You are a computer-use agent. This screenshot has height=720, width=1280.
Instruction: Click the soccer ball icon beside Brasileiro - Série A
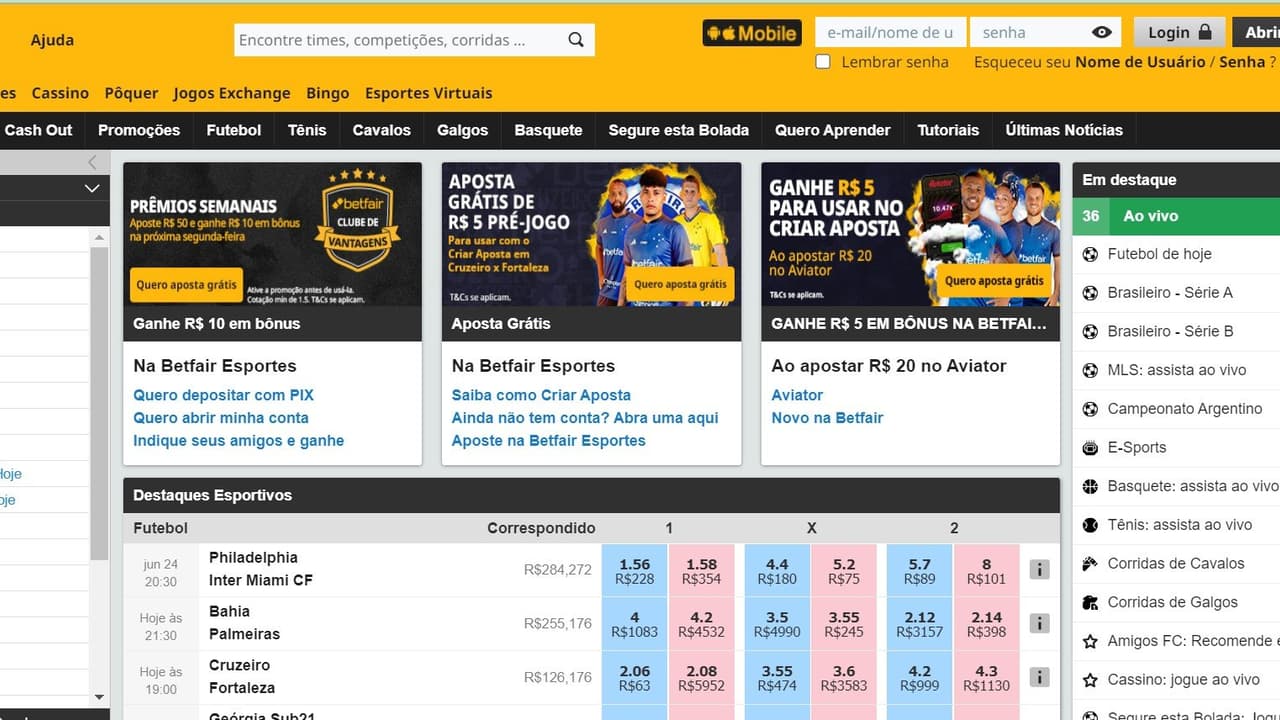(x=1090, y=293)
